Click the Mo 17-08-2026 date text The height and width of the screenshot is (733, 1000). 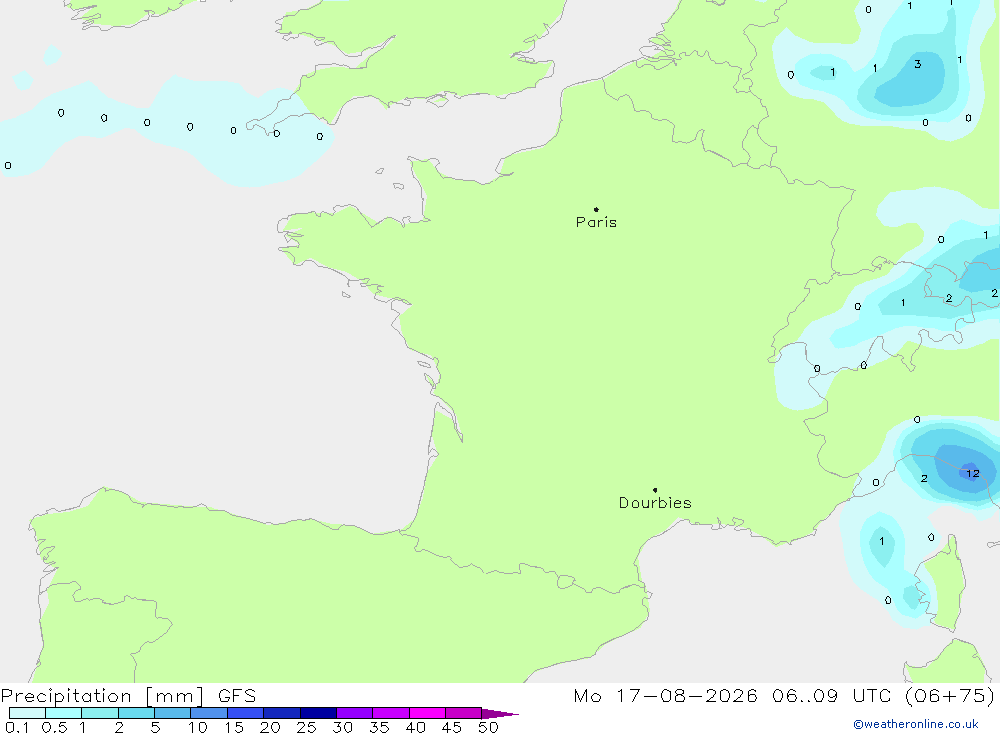665,696
